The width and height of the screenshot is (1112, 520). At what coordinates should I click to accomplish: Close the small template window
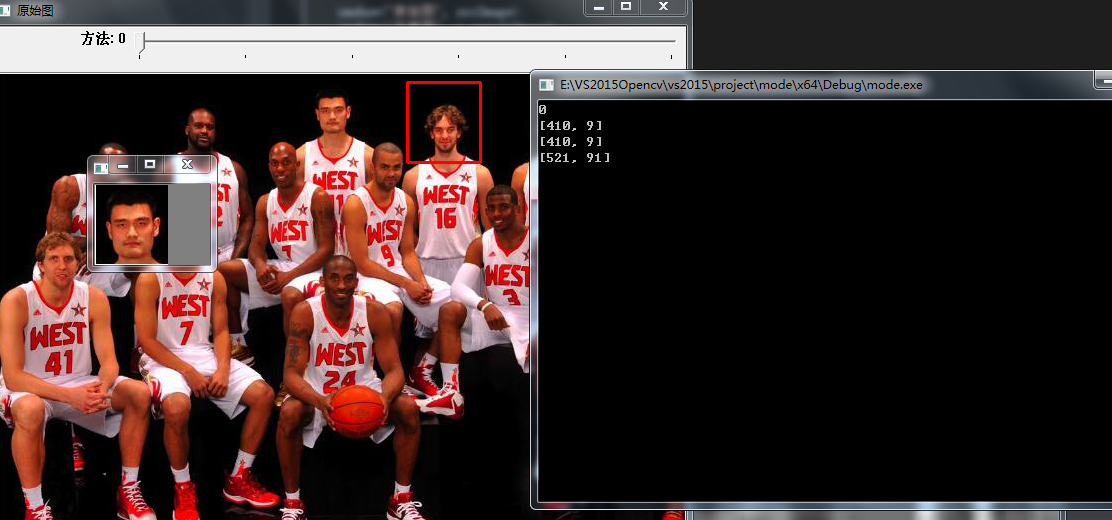187,165
